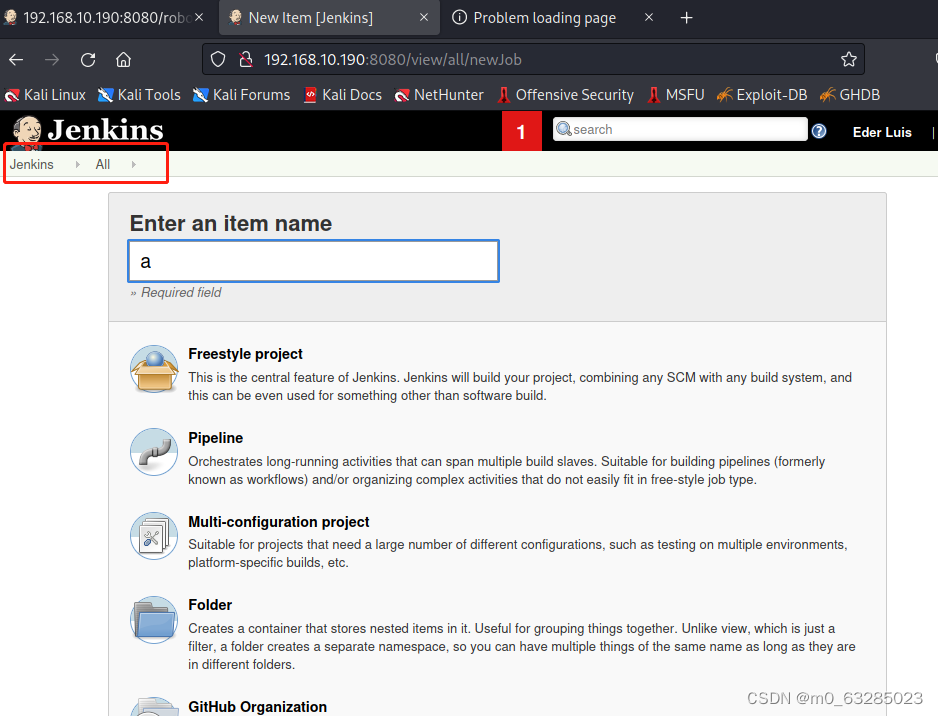Click the Pipeline description text
Image resolution: width=938 pixels, height=716 pixels.
click(507, 470)
